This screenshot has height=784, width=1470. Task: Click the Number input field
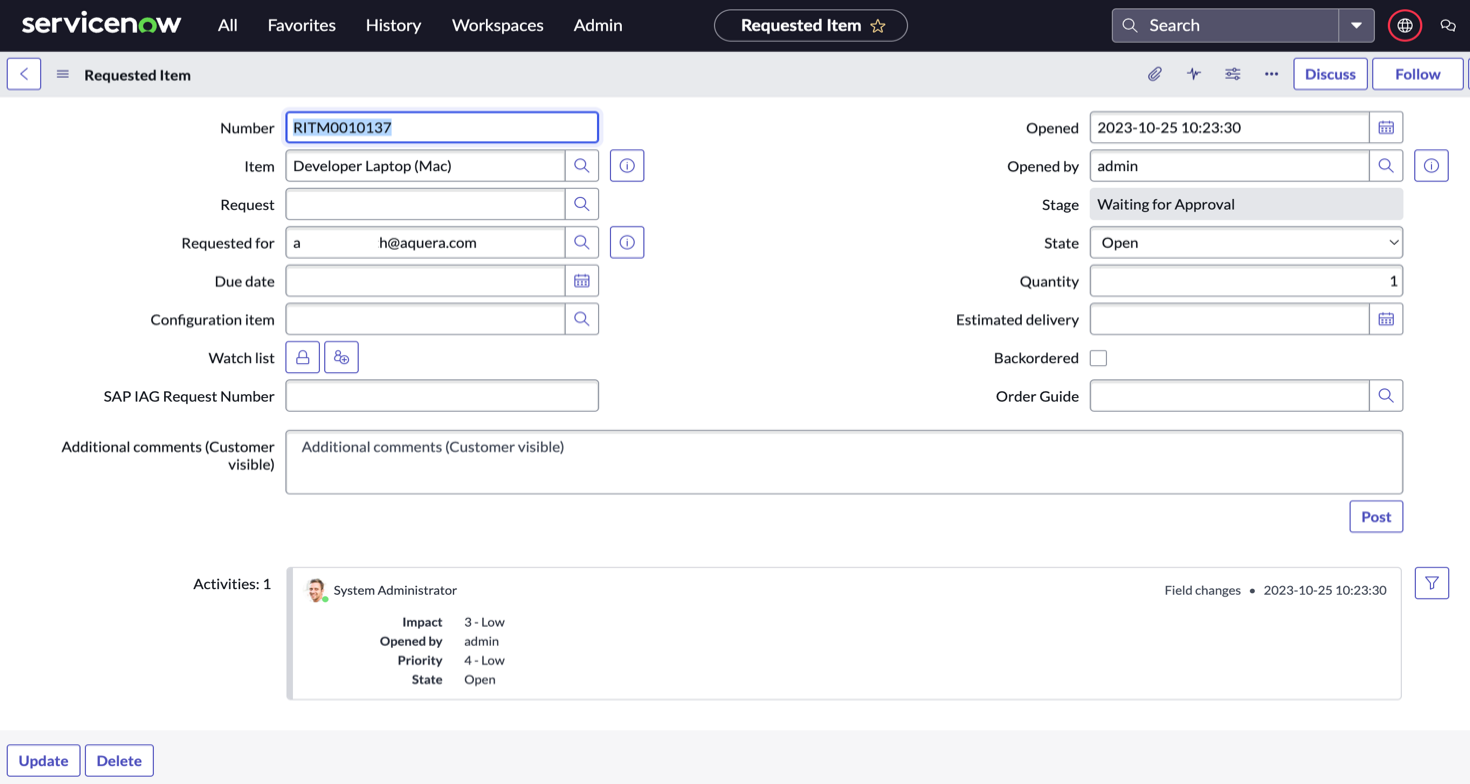coord(442,127)
